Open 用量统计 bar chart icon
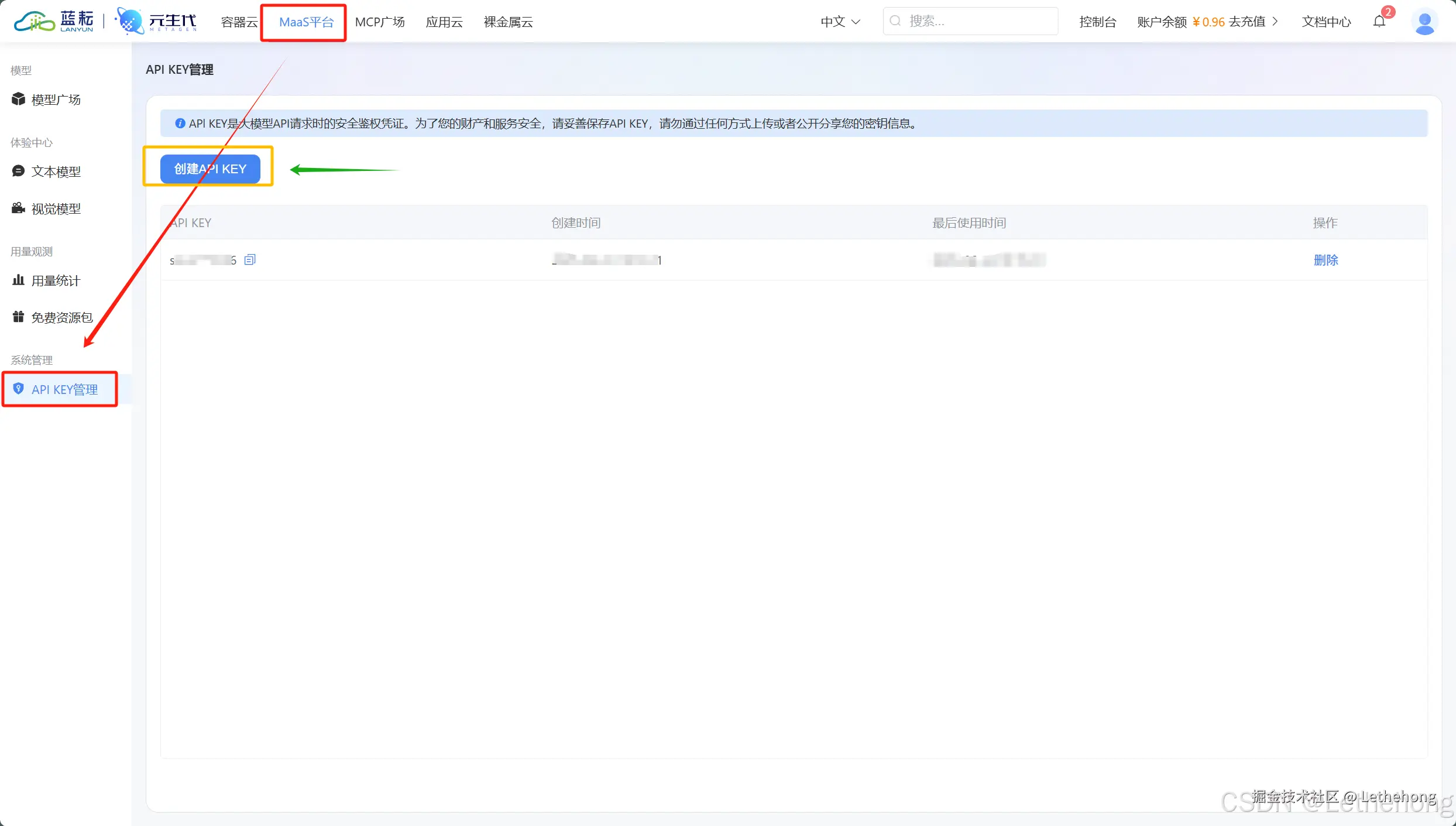This screenshot has width=1456, height=826. [19, 280]
